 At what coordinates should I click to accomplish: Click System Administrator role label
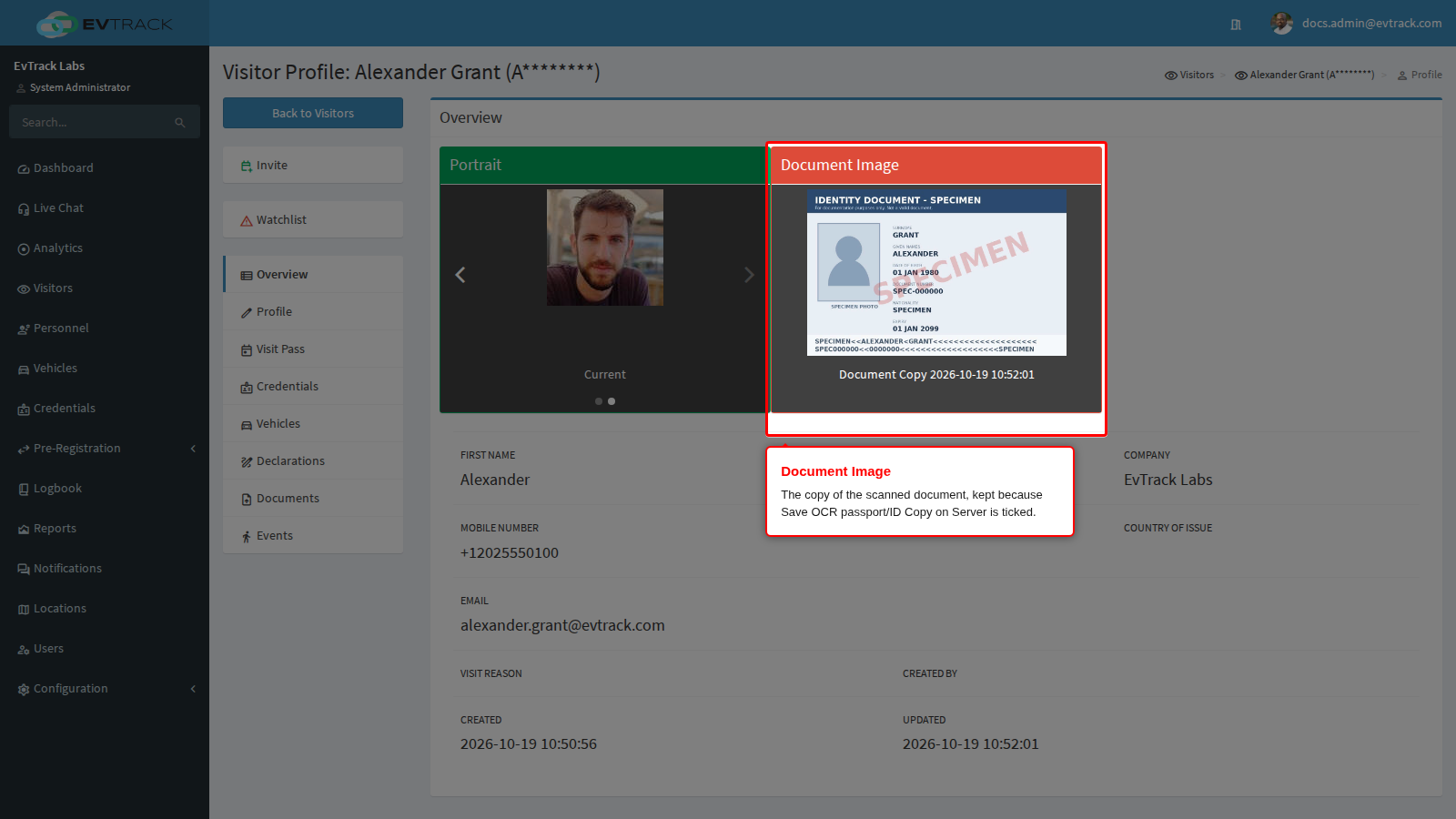[80, 87]
